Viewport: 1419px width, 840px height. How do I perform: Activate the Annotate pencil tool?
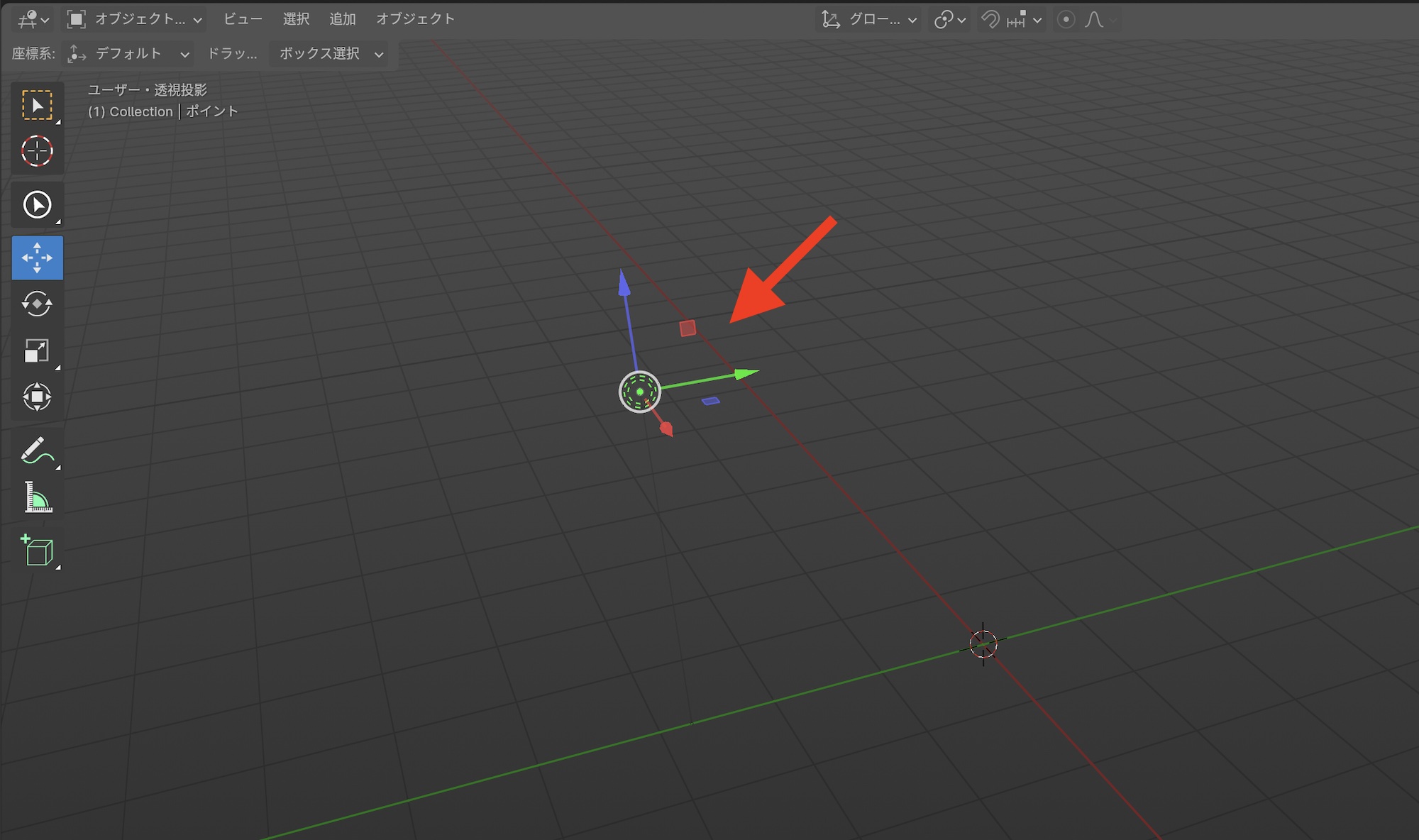tap(37, 451)
